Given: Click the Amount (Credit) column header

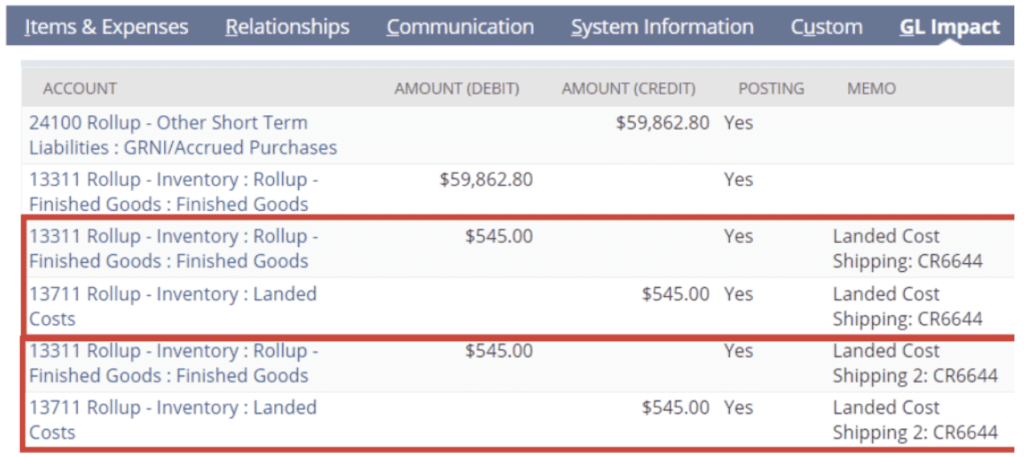Looking at the screenshot, I should click(628, 89).
